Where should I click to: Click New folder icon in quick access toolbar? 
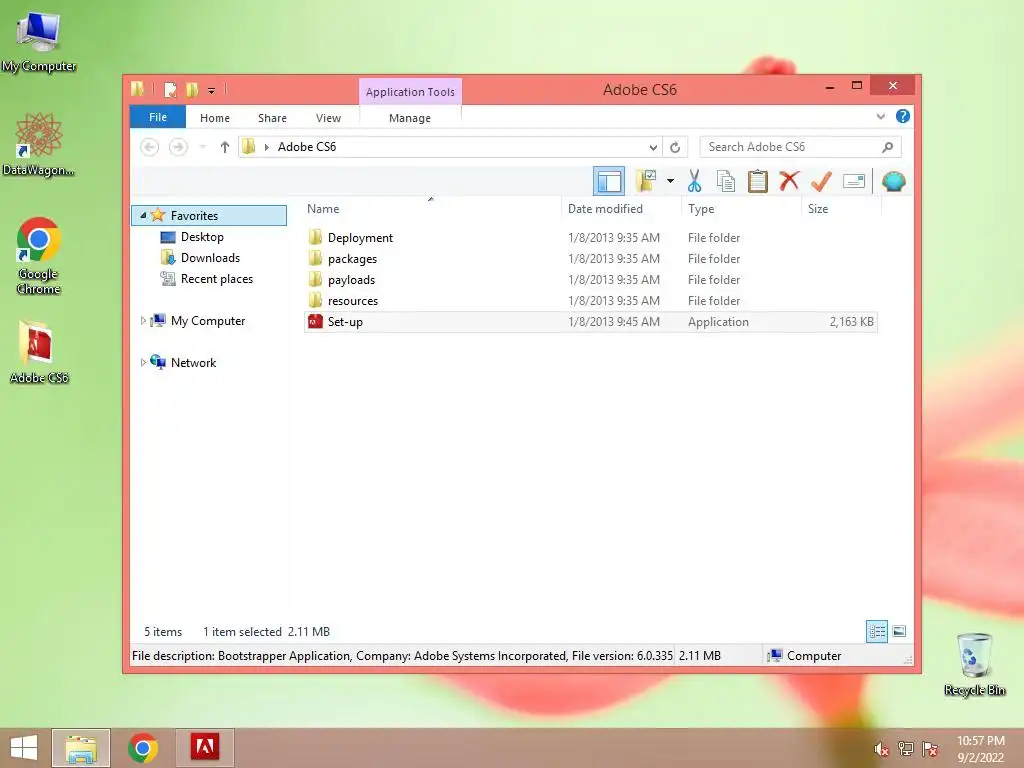click(x=192, y=89)
